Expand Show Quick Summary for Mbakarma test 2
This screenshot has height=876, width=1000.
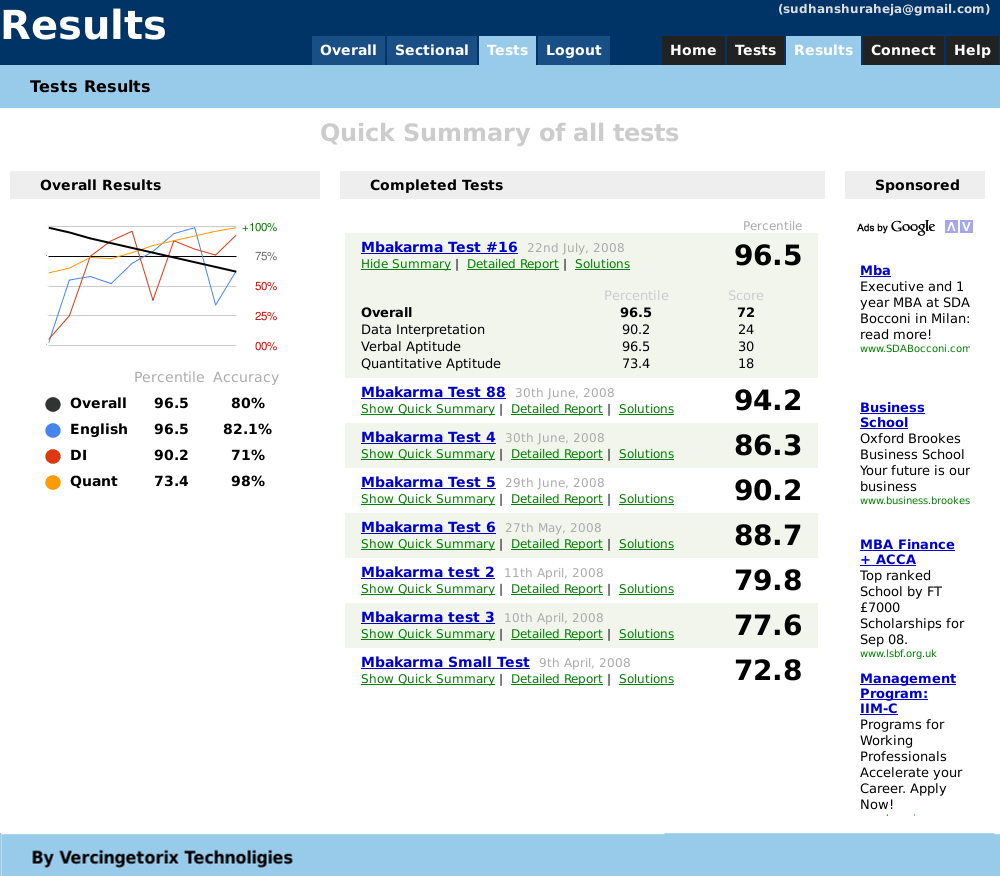(x=428, y=589)
